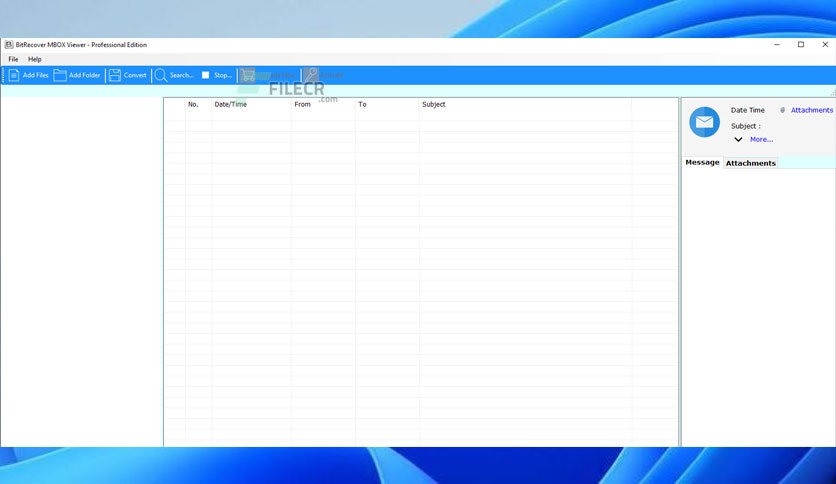Click the Convert label text
This screenshot has height=484, width=836.
[x=135, y=75]
